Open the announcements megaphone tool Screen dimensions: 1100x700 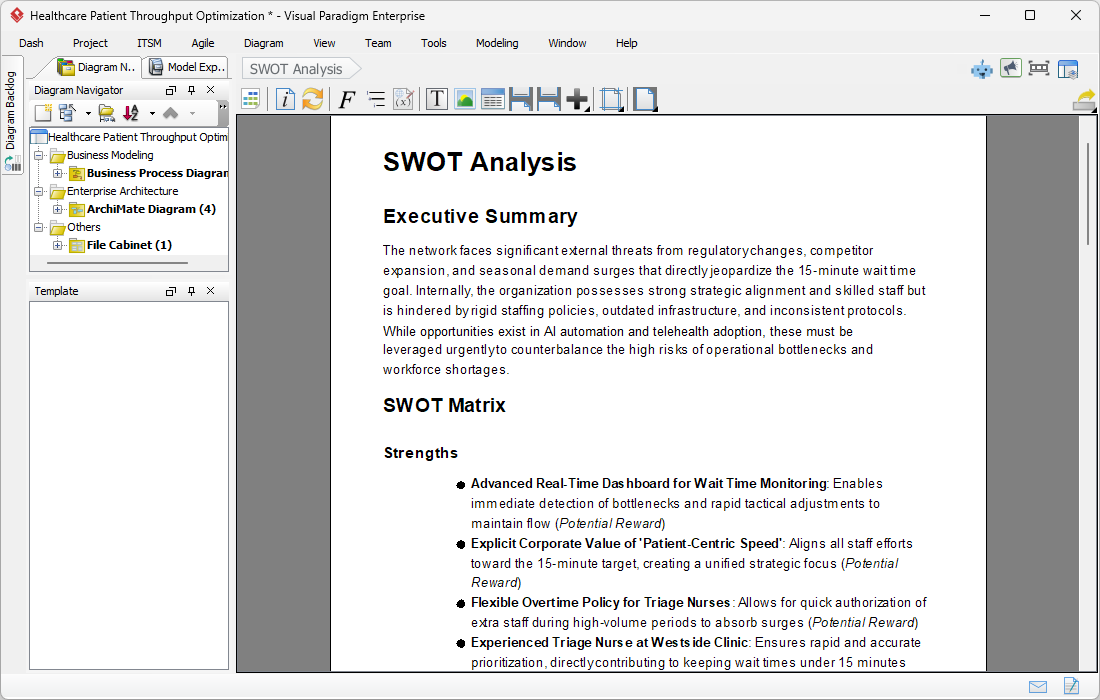pos(1010,69)
